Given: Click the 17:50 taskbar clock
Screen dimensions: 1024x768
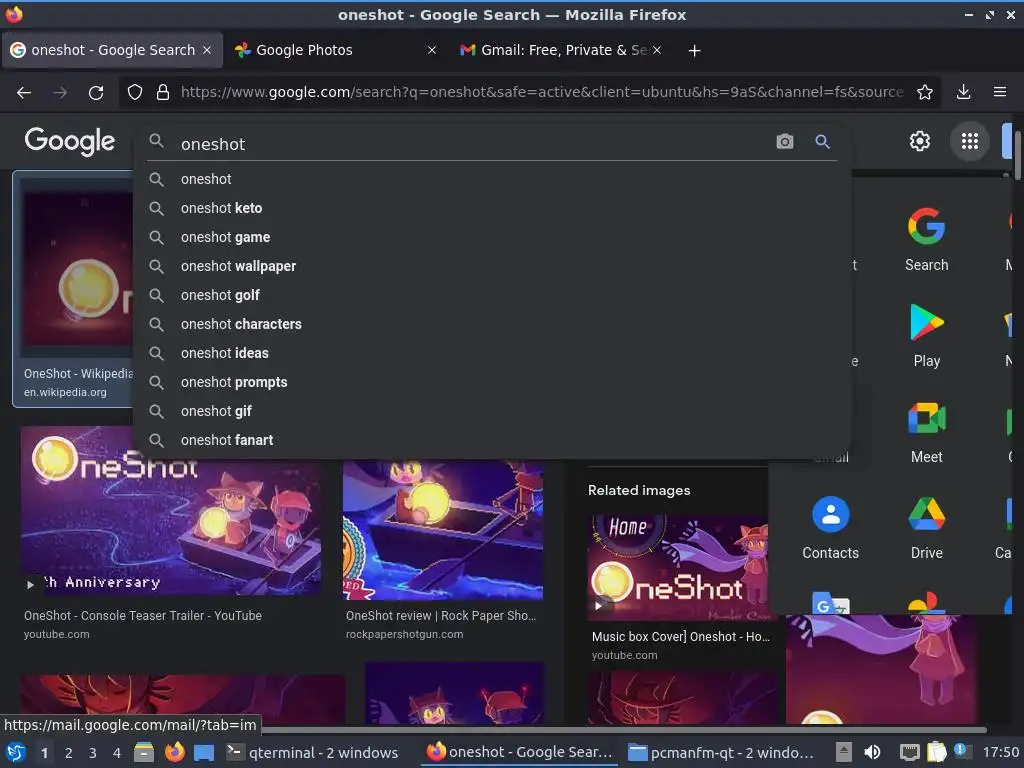Looking at the screenshot, I should point(1000,752).
